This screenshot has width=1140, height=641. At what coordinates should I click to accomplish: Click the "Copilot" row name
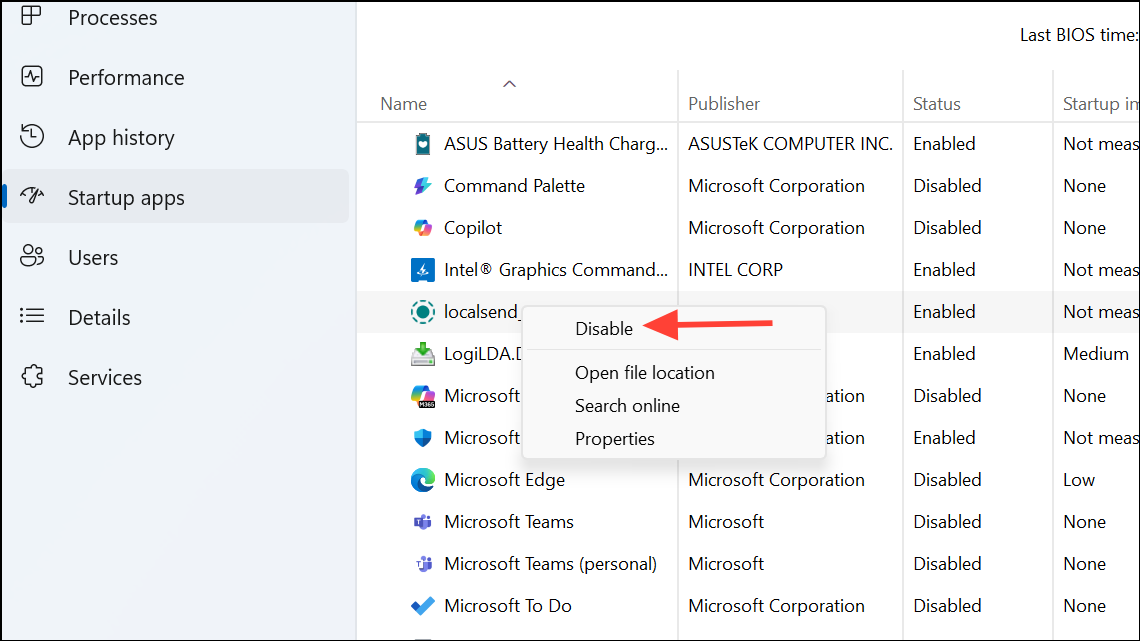(473, 228)
